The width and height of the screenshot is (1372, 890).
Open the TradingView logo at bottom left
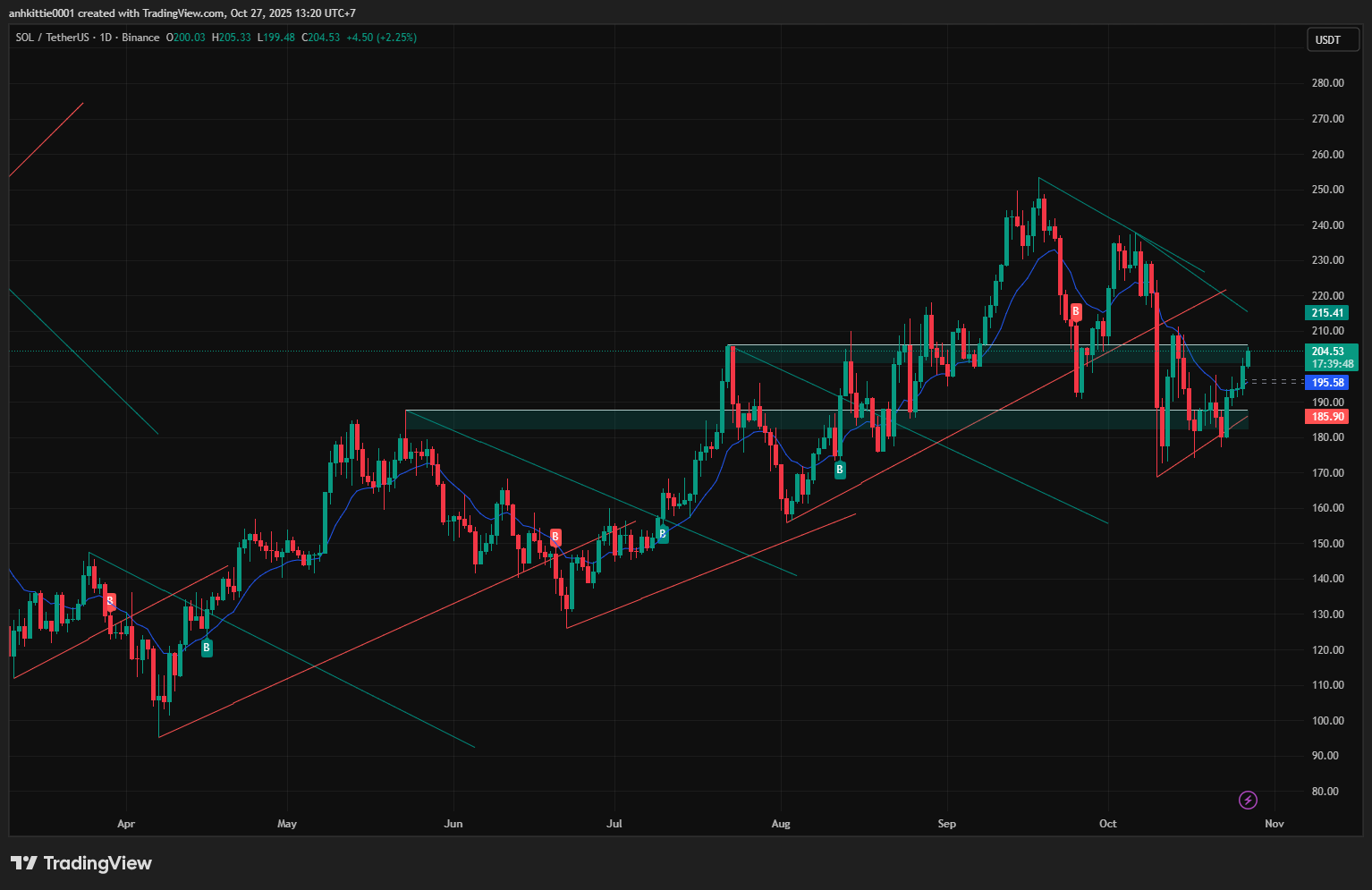[81, 863]
